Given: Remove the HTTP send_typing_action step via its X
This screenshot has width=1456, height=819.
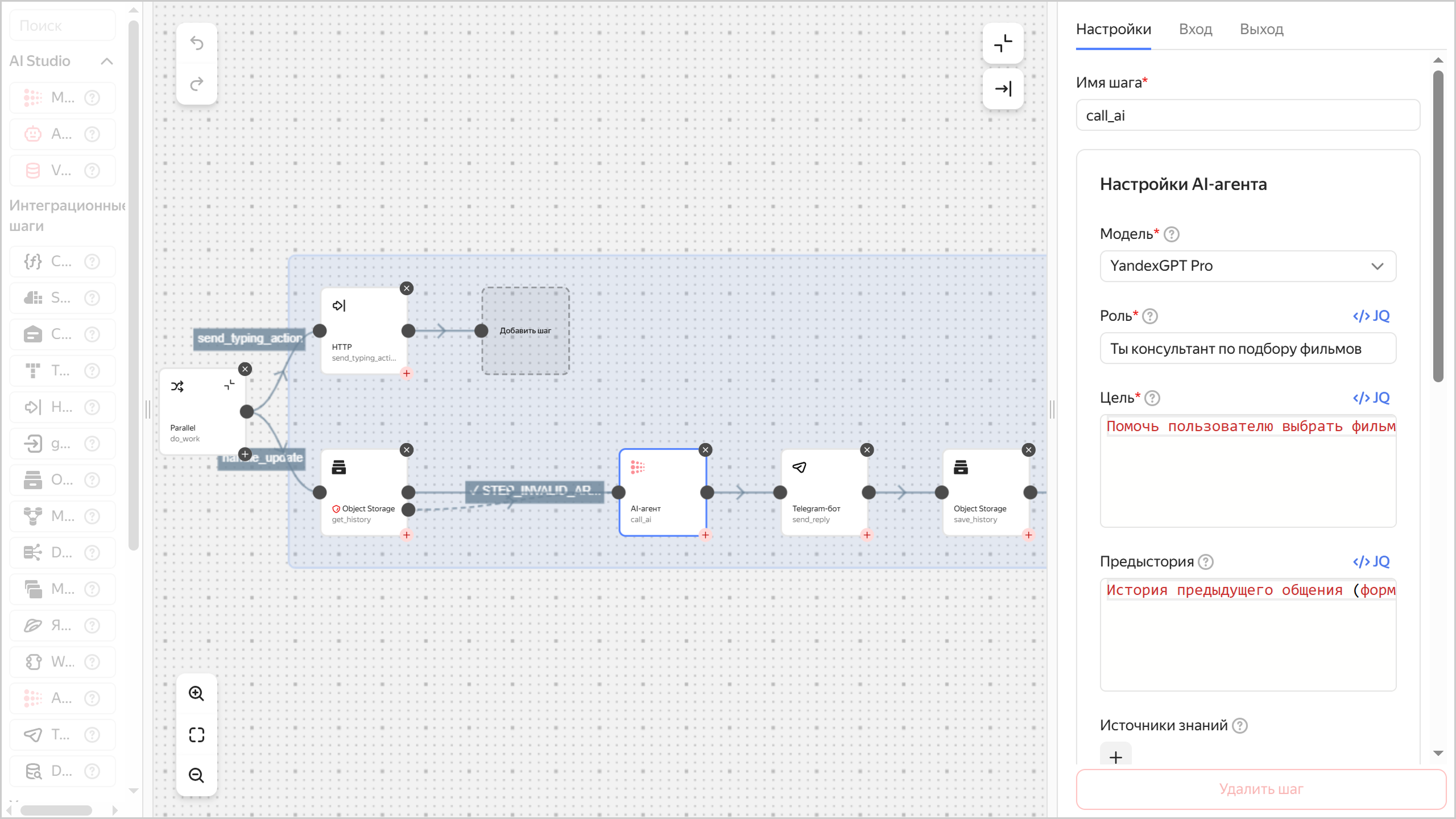Looking at the screenshot, I should [407, 288].
